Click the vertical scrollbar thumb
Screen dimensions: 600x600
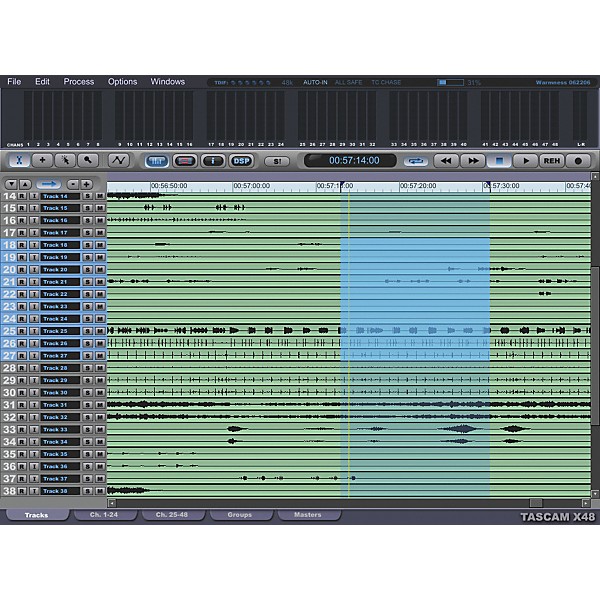tap(595, 346)
